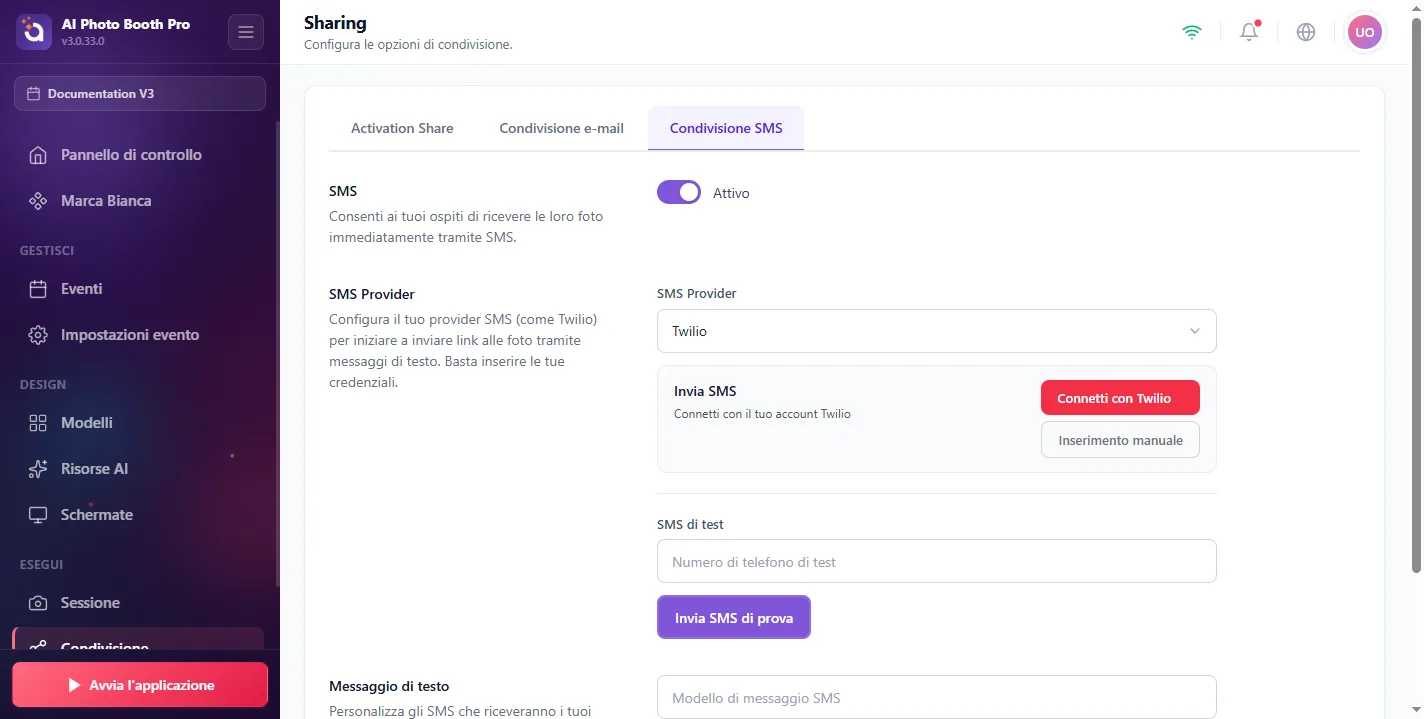Collapse sidebar with hamburger menu button

(x=246, y=32)
